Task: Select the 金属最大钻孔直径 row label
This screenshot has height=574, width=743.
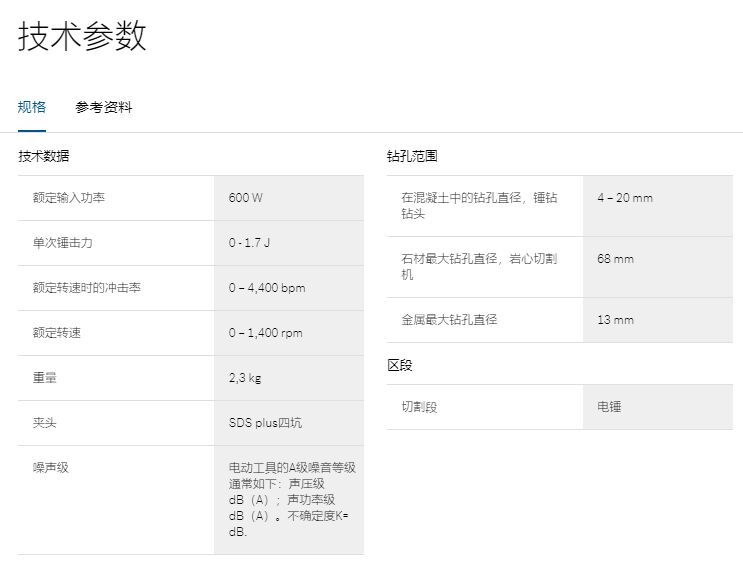Action: [449, 320]
